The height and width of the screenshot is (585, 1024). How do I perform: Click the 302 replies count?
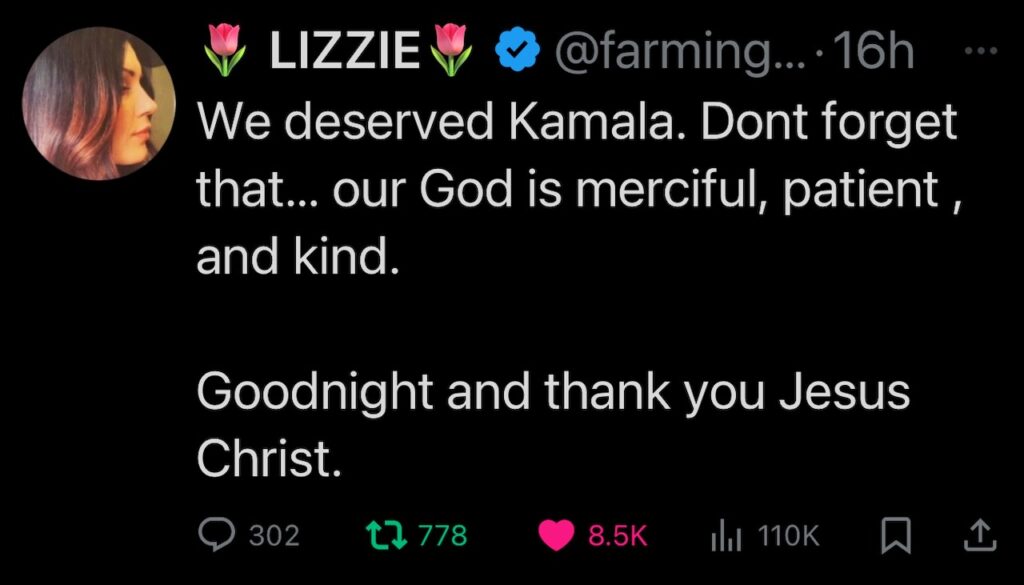[273, 536]
